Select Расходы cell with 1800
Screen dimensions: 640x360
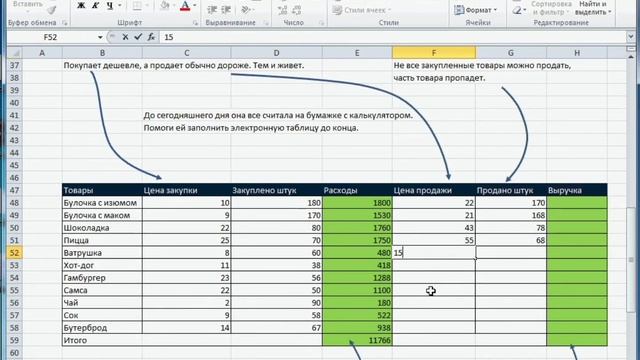tap(357, 203)
